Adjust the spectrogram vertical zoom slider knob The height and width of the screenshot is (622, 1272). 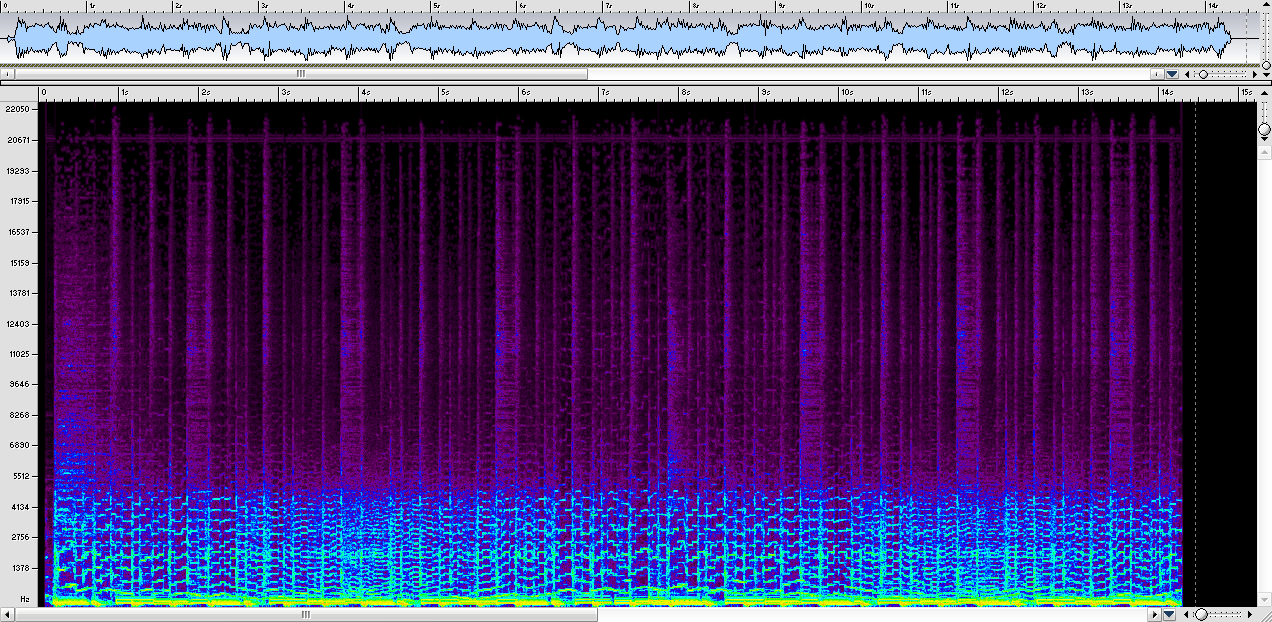click(1264, 129)
